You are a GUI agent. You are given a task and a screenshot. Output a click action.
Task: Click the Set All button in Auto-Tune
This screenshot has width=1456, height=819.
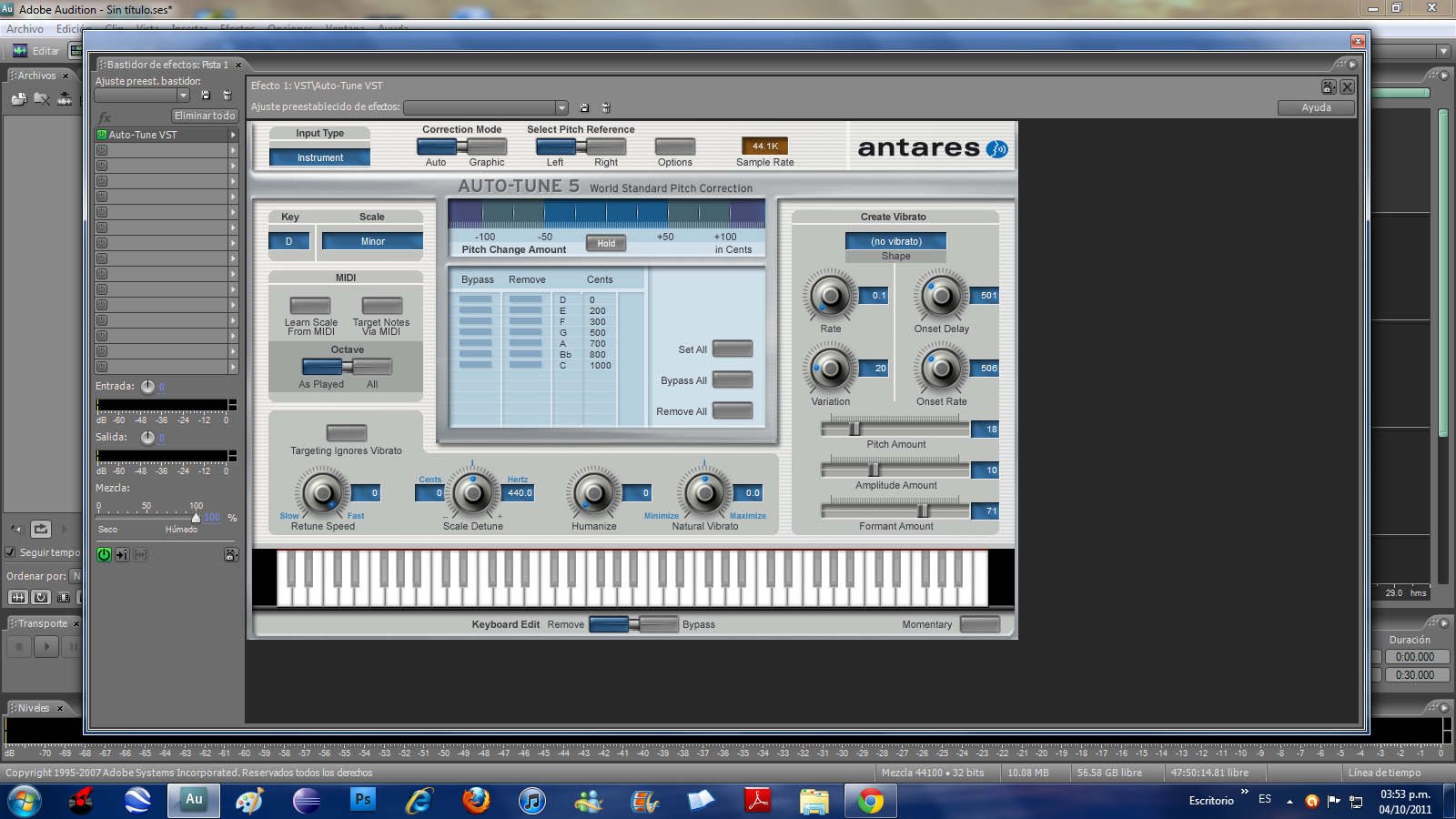coord(731,349)
